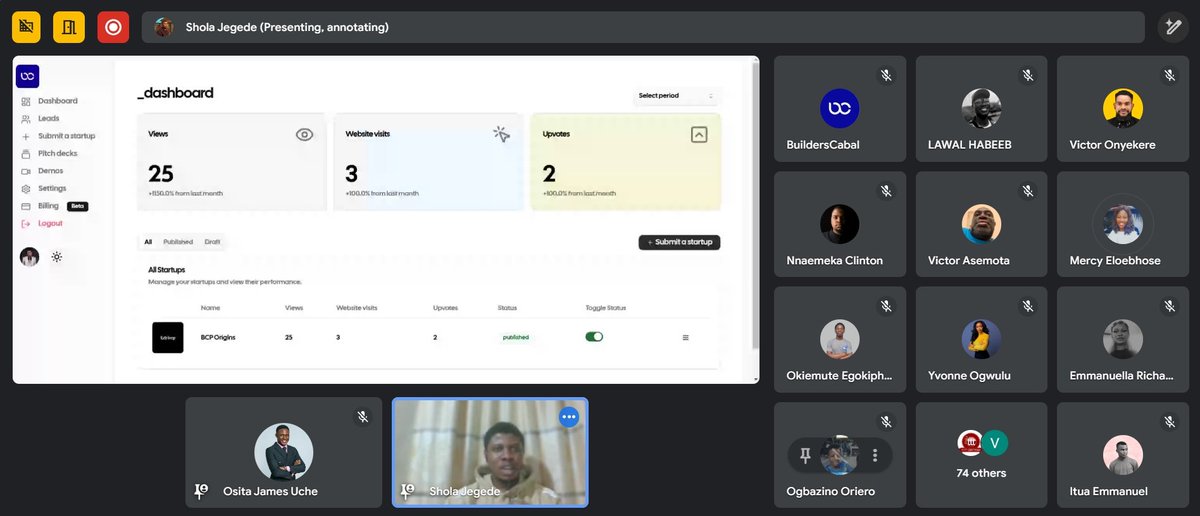Select the All tab
The width and height of the screenshot is (1200, 516).
point(148,242)
